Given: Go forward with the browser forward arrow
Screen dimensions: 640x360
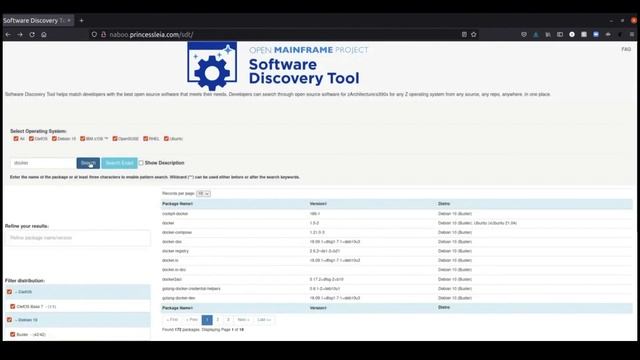Looking at the screenshot, I should [x=20, y=35].
